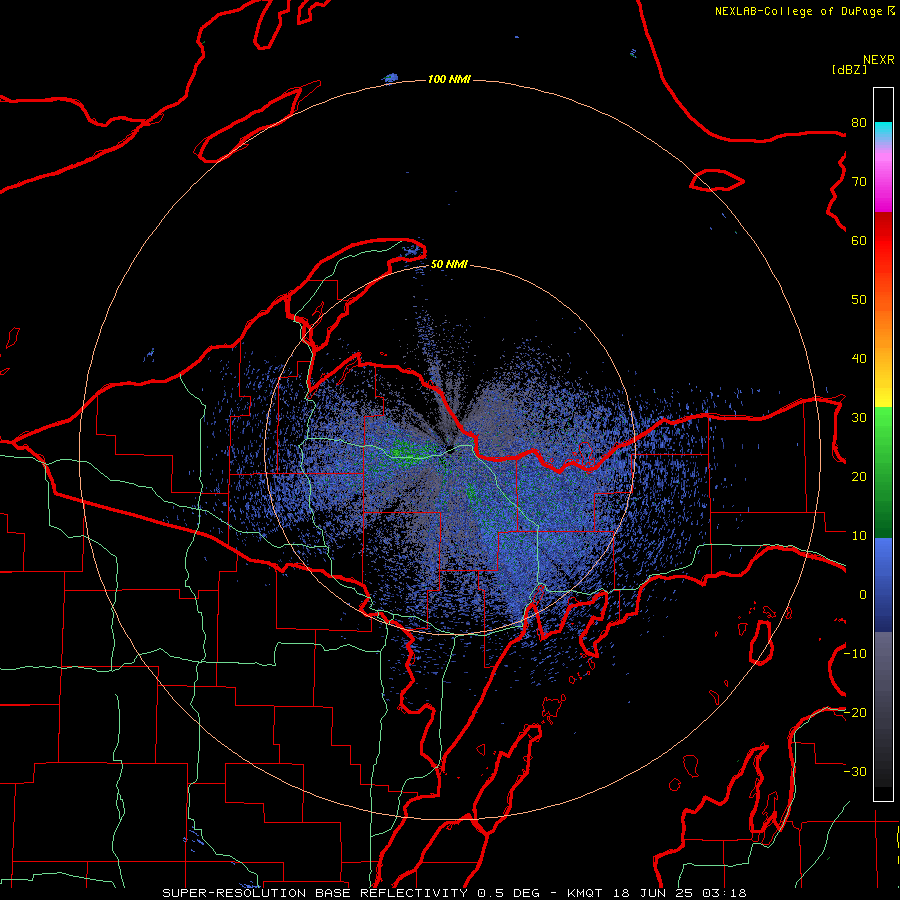The width and height of the screenshot is (900, 900).
Task: Click the 20 dBZ scale value
Action: click(859, 476)
